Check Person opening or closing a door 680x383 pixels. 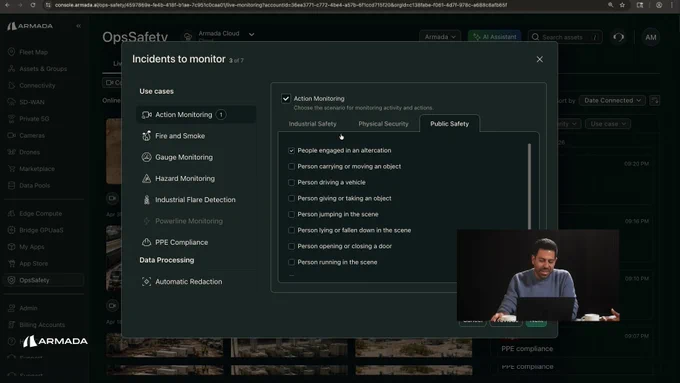coord(291,246)
